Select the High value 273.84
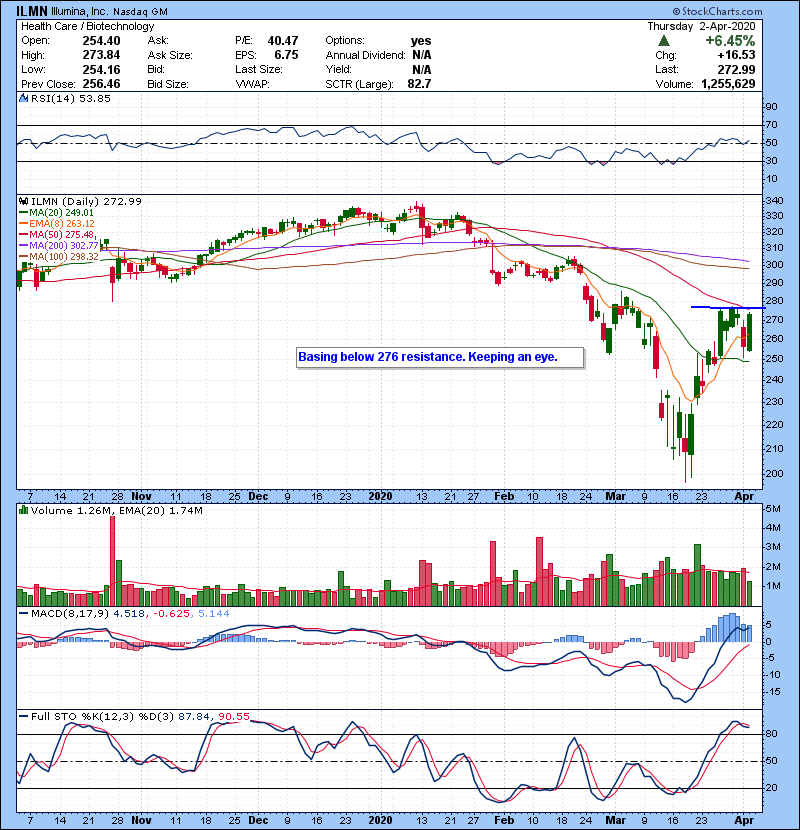 [101, 55]
